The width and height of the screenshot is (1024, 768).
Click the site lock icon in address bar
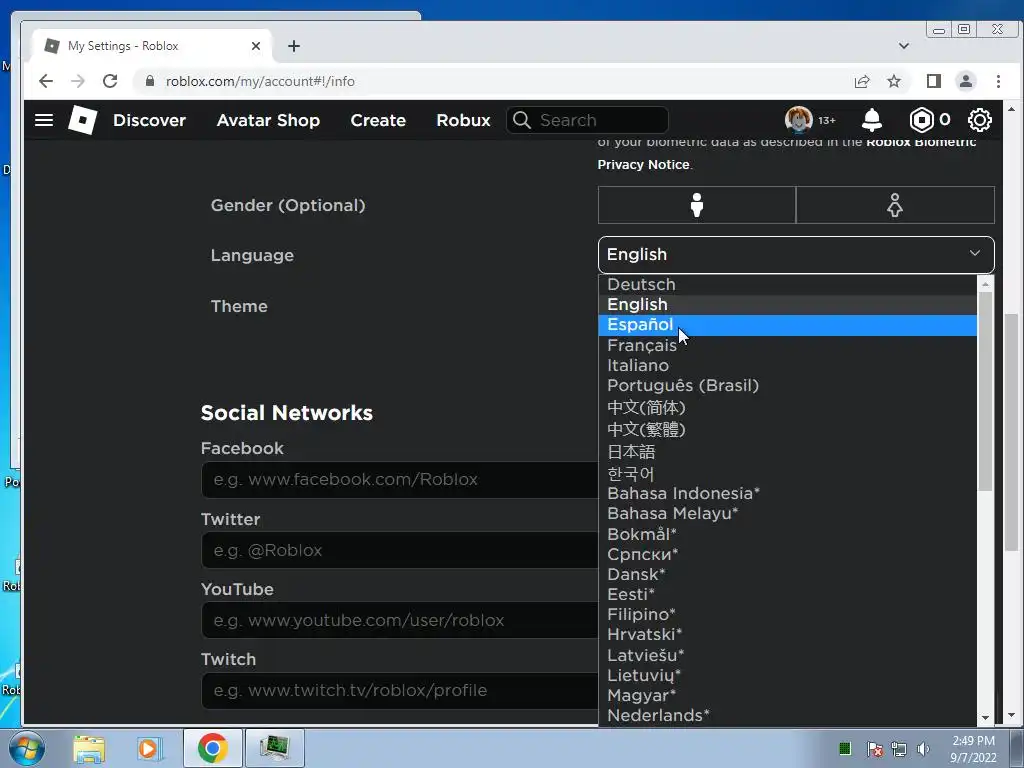[150, 81]
